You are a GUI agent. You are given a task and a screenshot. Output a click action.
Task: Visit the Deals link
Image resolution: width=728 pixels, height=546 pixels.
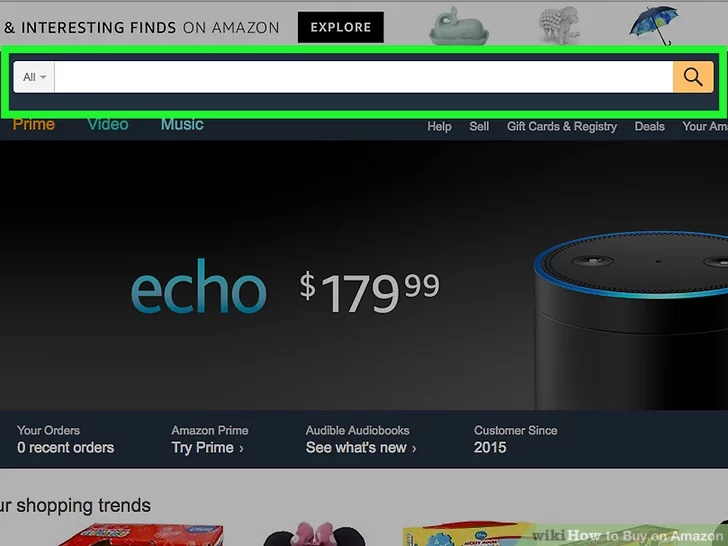point(650,126)
